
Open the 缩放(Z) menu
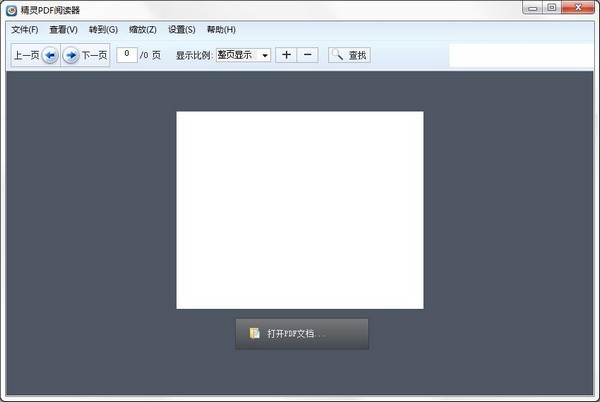point(143,30)
